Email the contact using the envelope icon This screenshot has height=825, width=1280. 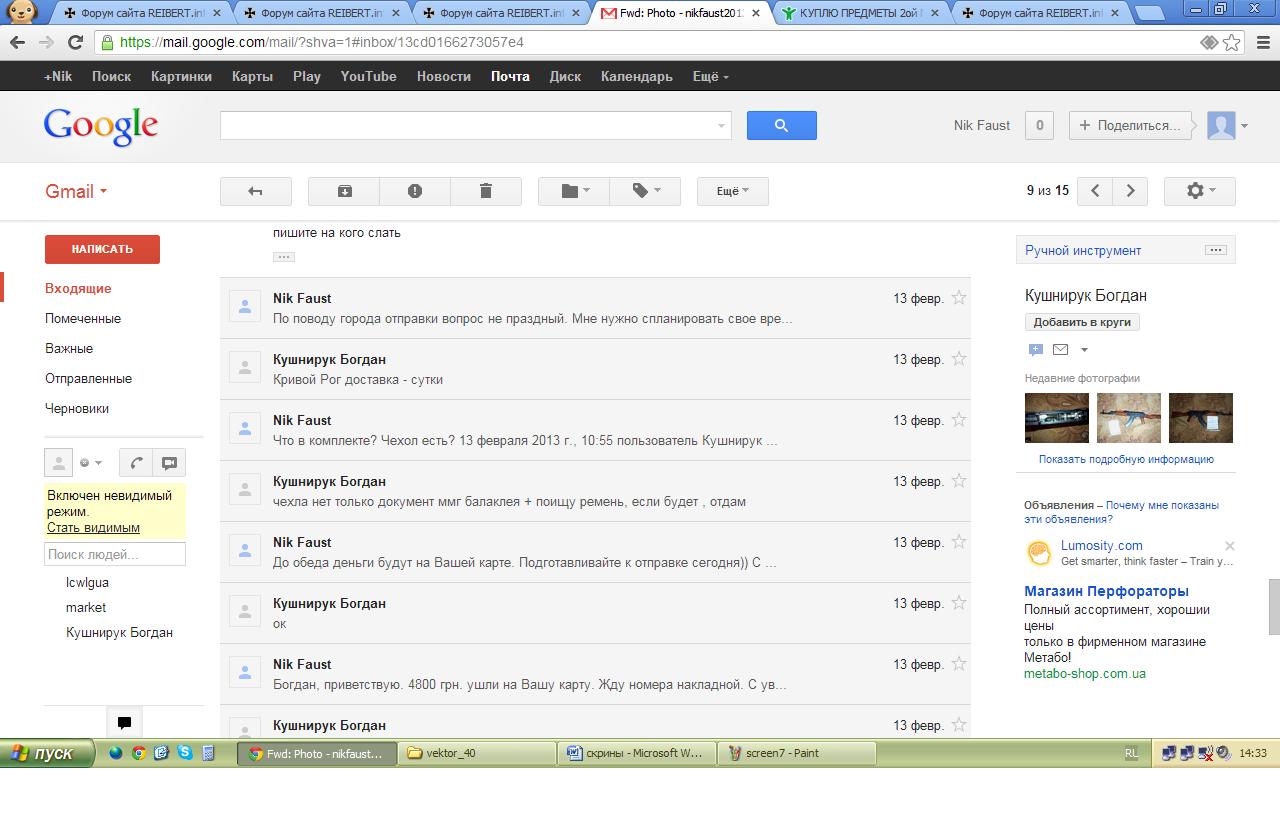click(x=1060, y=350)
